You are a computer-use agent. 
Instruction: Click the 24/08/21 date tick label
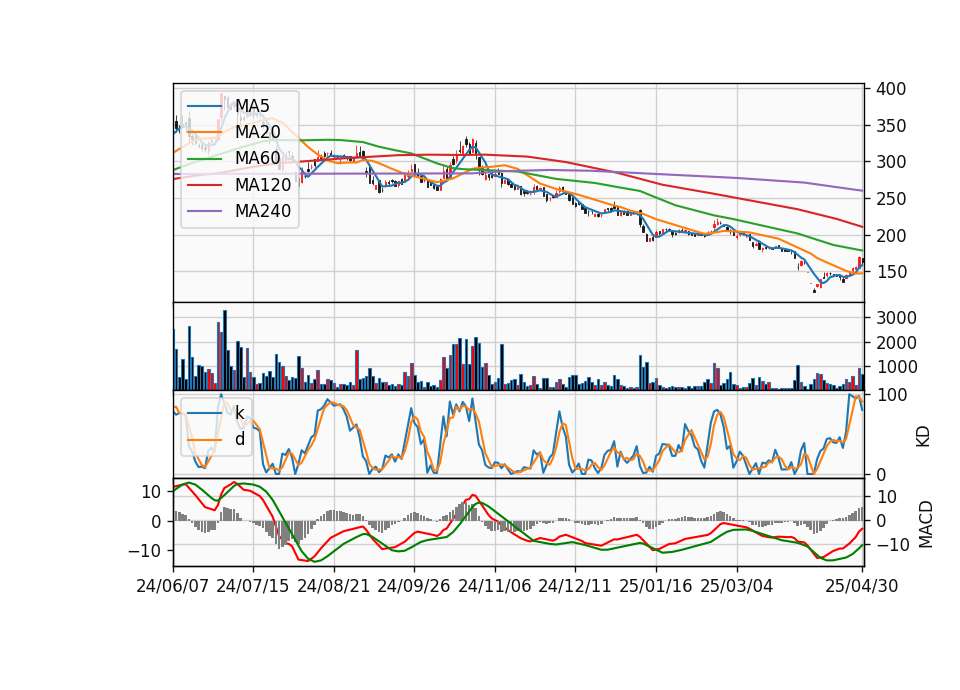click(334, 586)
